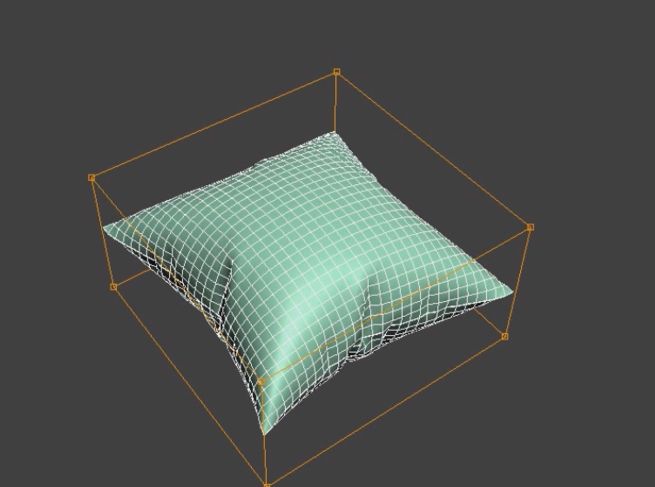This screenshot has width=655, height=487.
Task: Pick the lower-left orange corner handle
Action: tap(113, 287)
